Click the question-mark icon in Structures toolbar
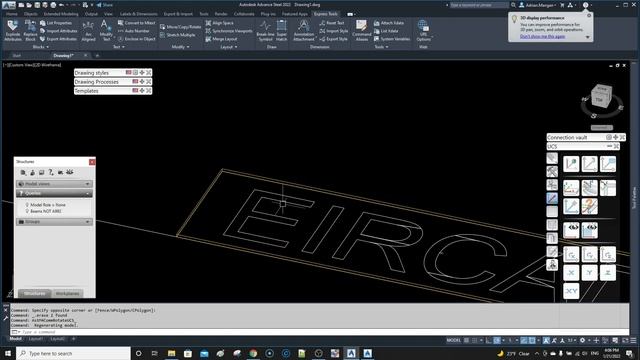Viewport: 640px width, 360px height. [51, 172]
